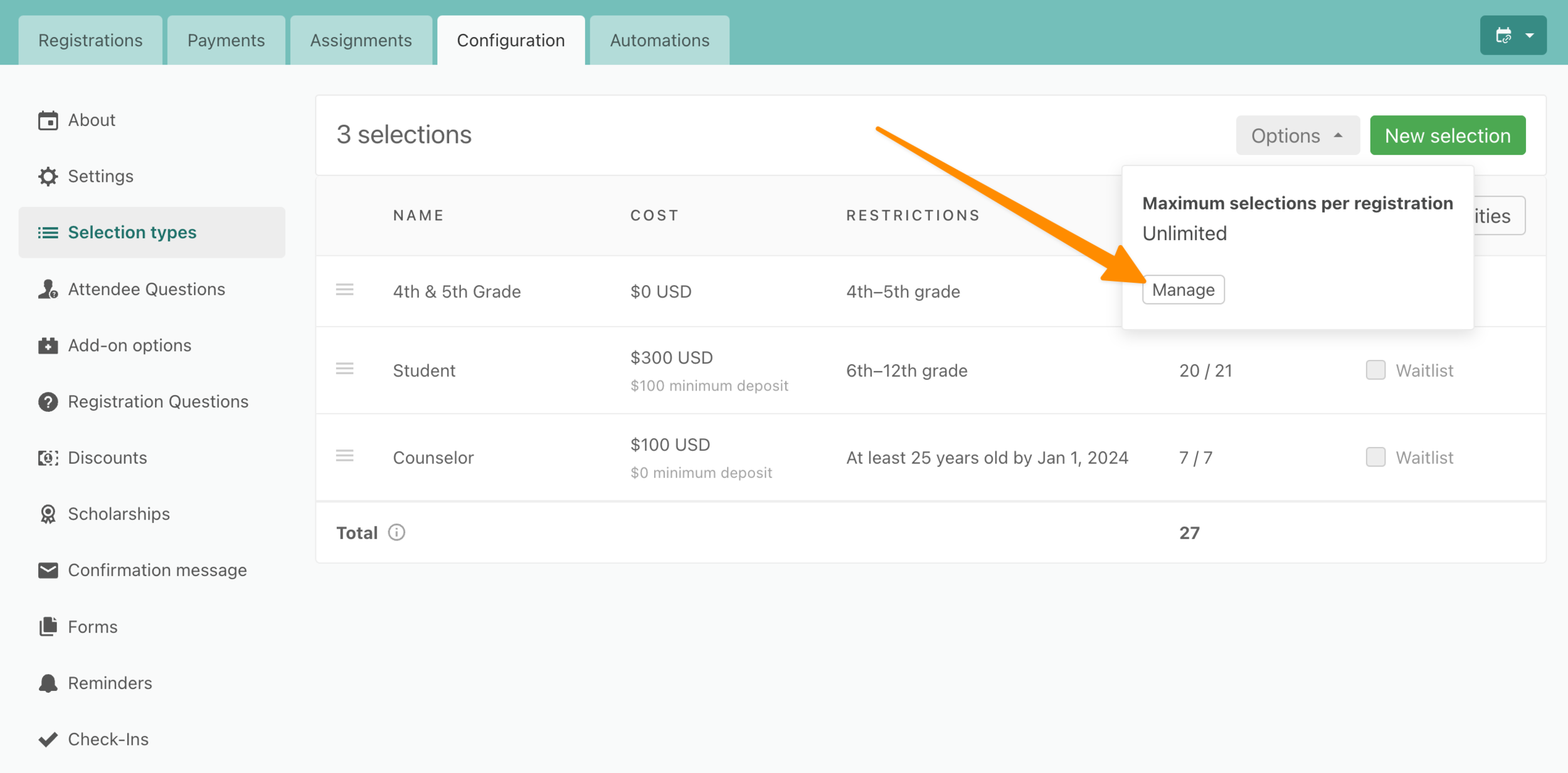Click the partially hidden button behind popup
Screen dimensions: 1568x773
(1500, 216)
